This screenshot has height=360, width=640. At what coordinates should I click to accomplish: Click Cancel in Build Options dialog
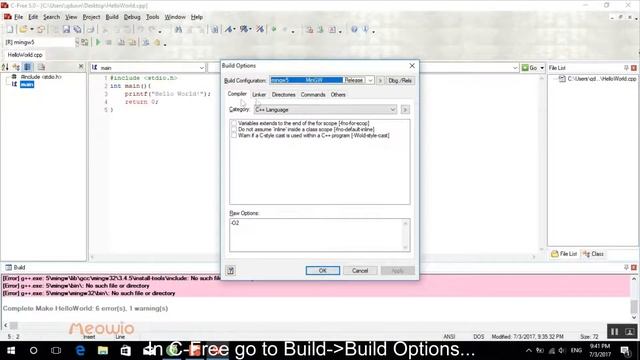point(360,271)
